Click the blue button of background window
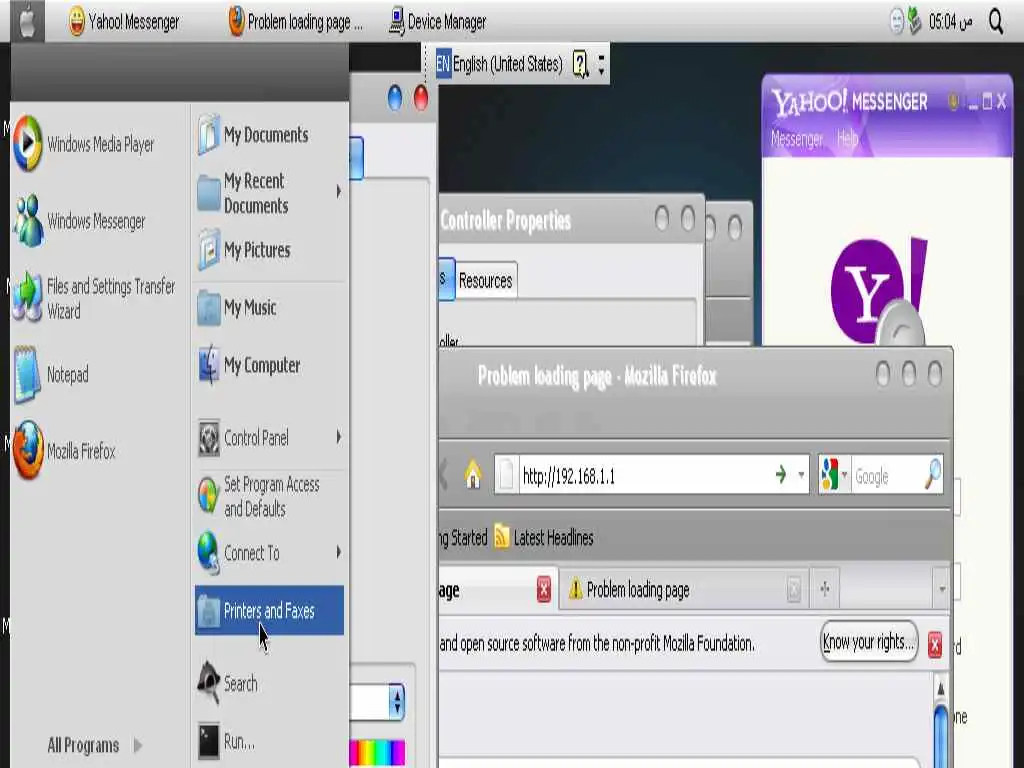1024x768 pixels. [394, 98]
